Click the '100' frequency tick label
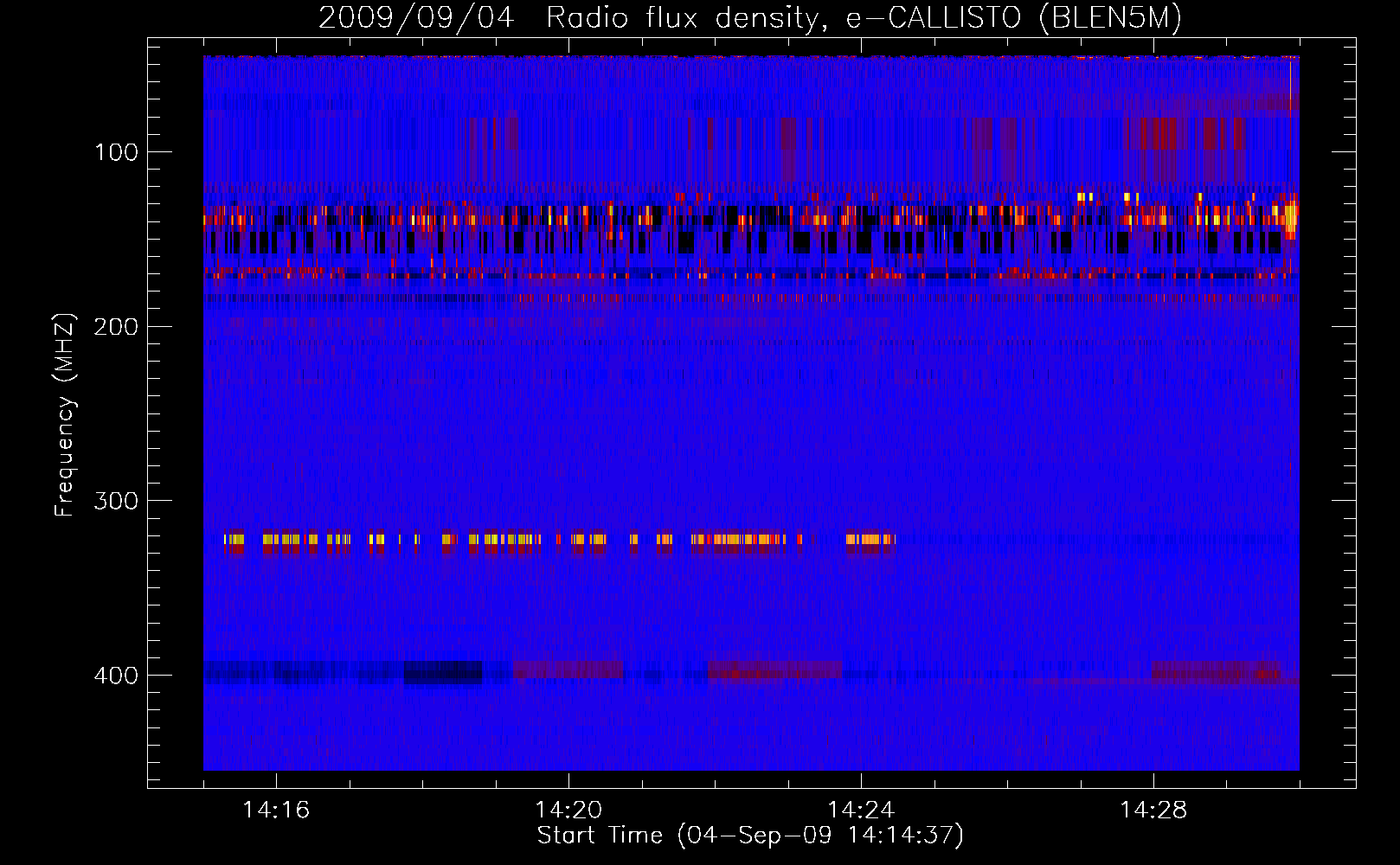Image resolution: width=1400 pixels, height=865 pixels. click(x=117, y=152)
